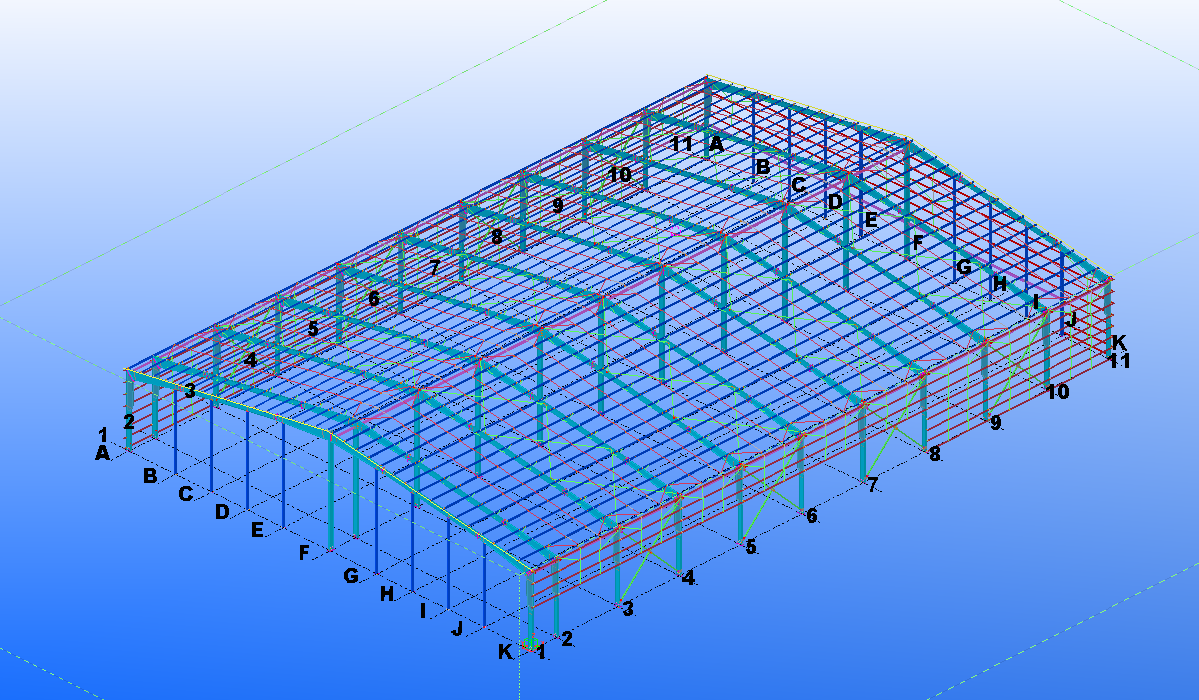Click axis label 1 next to the origin marker
The image size is (1199, 700).
[541, 653]
